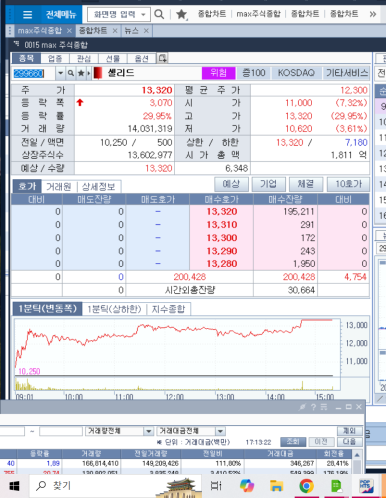386x498 pixels.
Task: Click the star icon beside stock code
Action: (x=81, y=73)
